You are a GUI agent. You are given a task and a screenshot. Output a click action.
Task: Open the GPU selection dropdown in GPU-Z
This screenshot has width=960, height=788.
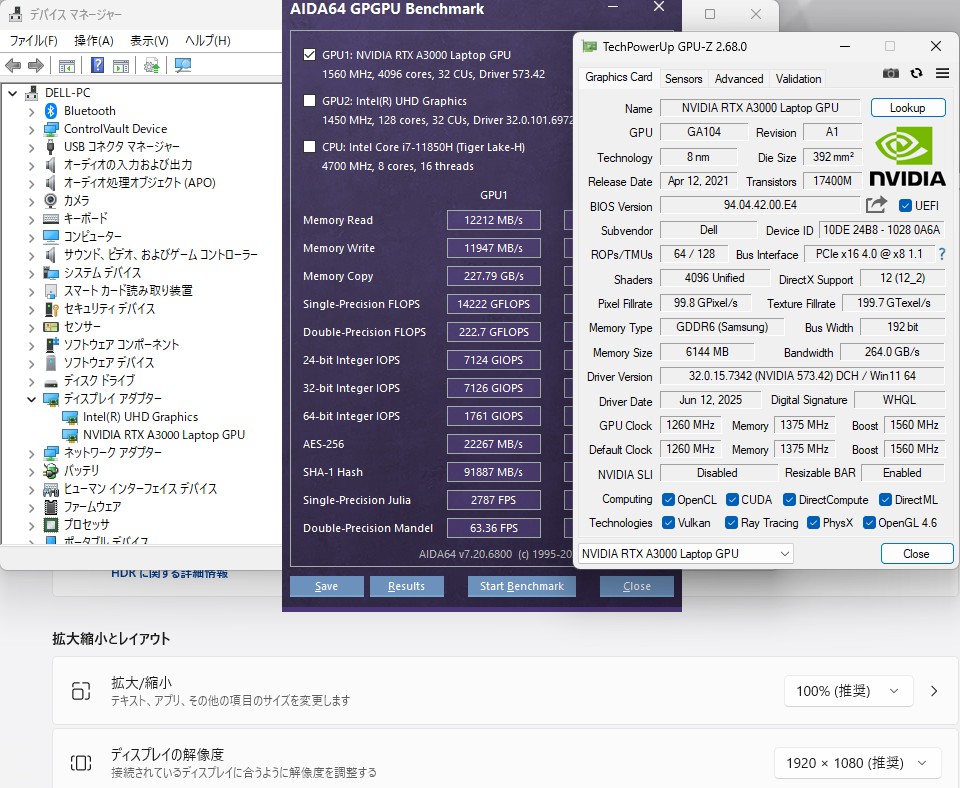coord(686,553)
